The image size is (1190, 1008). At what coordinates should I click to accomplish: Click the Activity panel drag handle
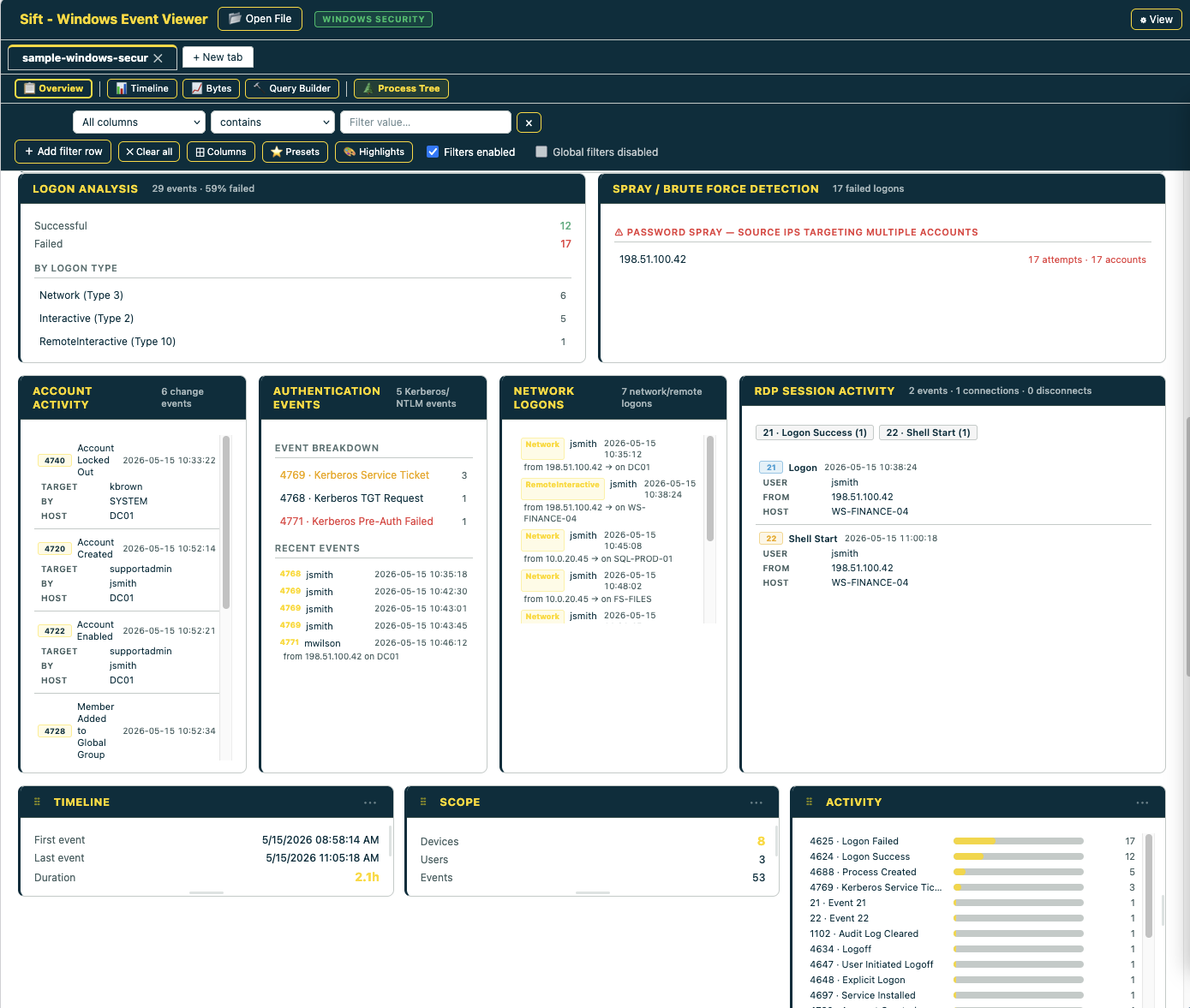point(810,802)
